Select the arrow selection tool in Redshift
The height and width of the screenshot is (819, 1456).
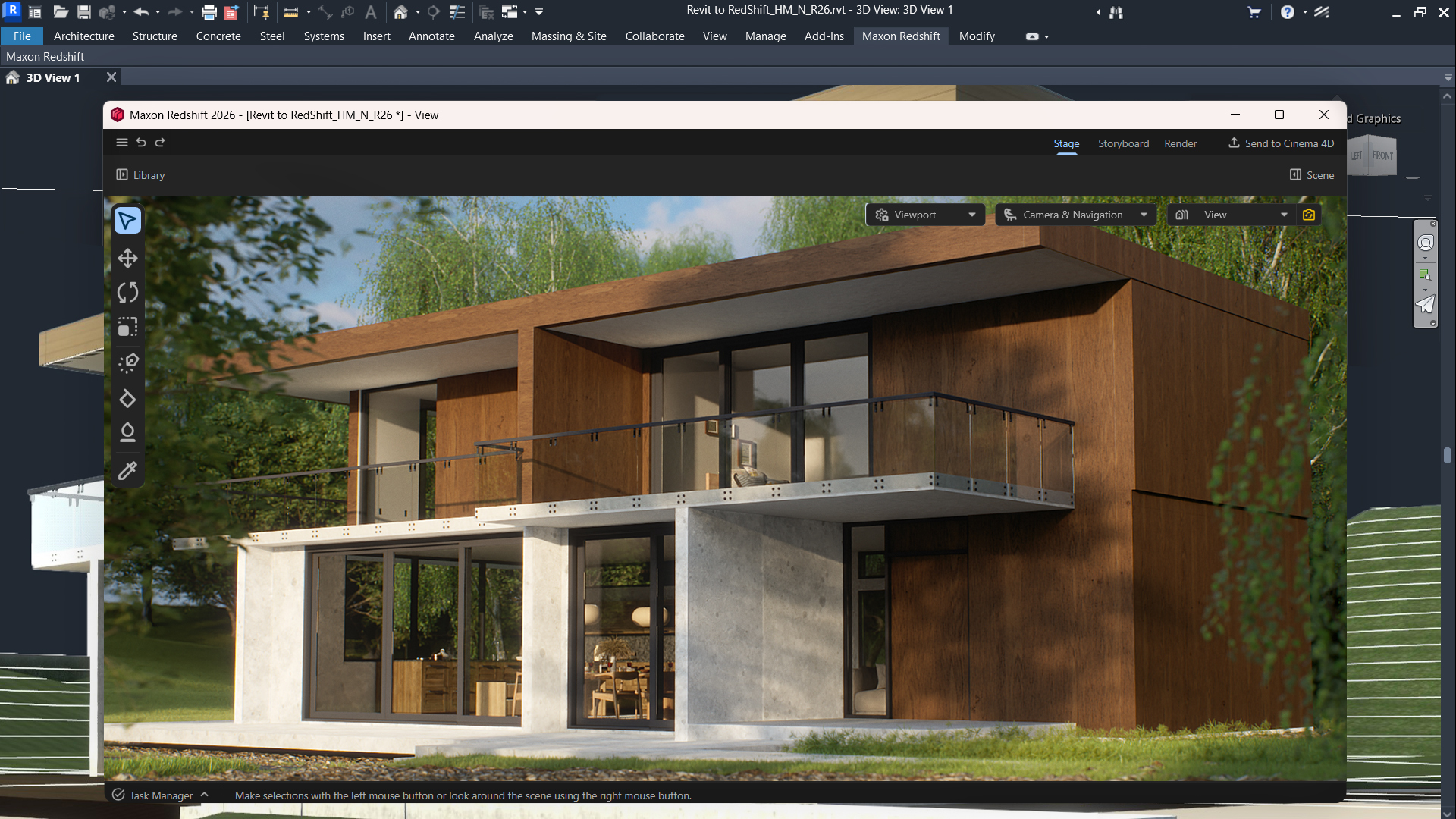(x=127, y=221)
